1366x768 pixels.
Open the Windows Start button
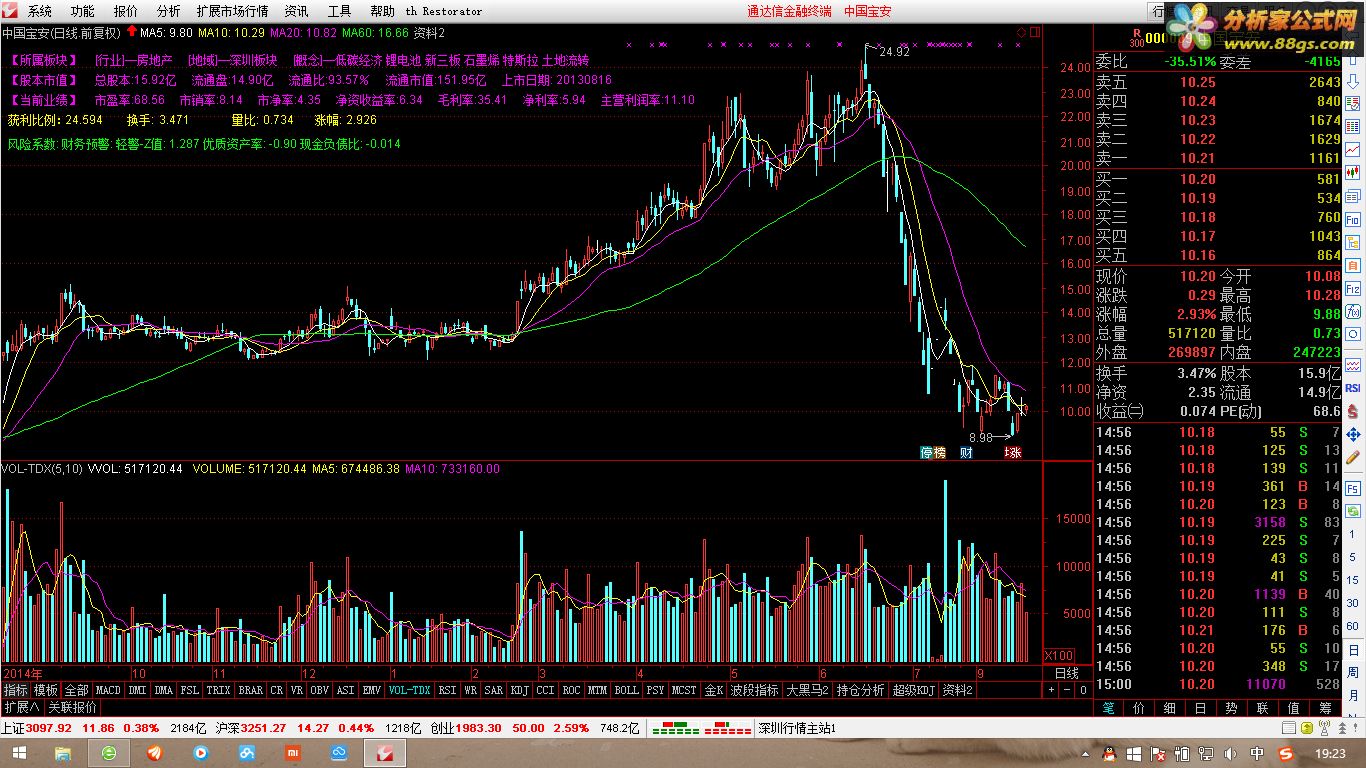18,753
